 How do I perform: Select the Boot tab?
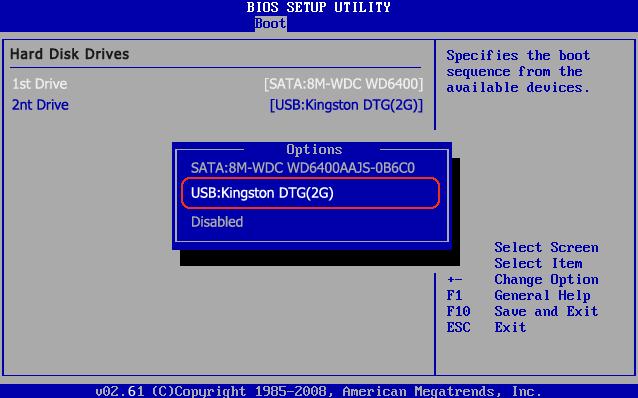[x=271, y=23]
